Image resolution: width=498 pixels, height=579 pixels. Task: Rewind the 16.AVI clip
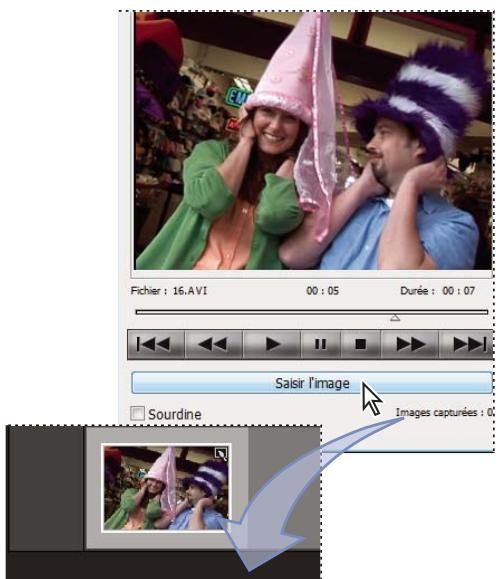213,344
